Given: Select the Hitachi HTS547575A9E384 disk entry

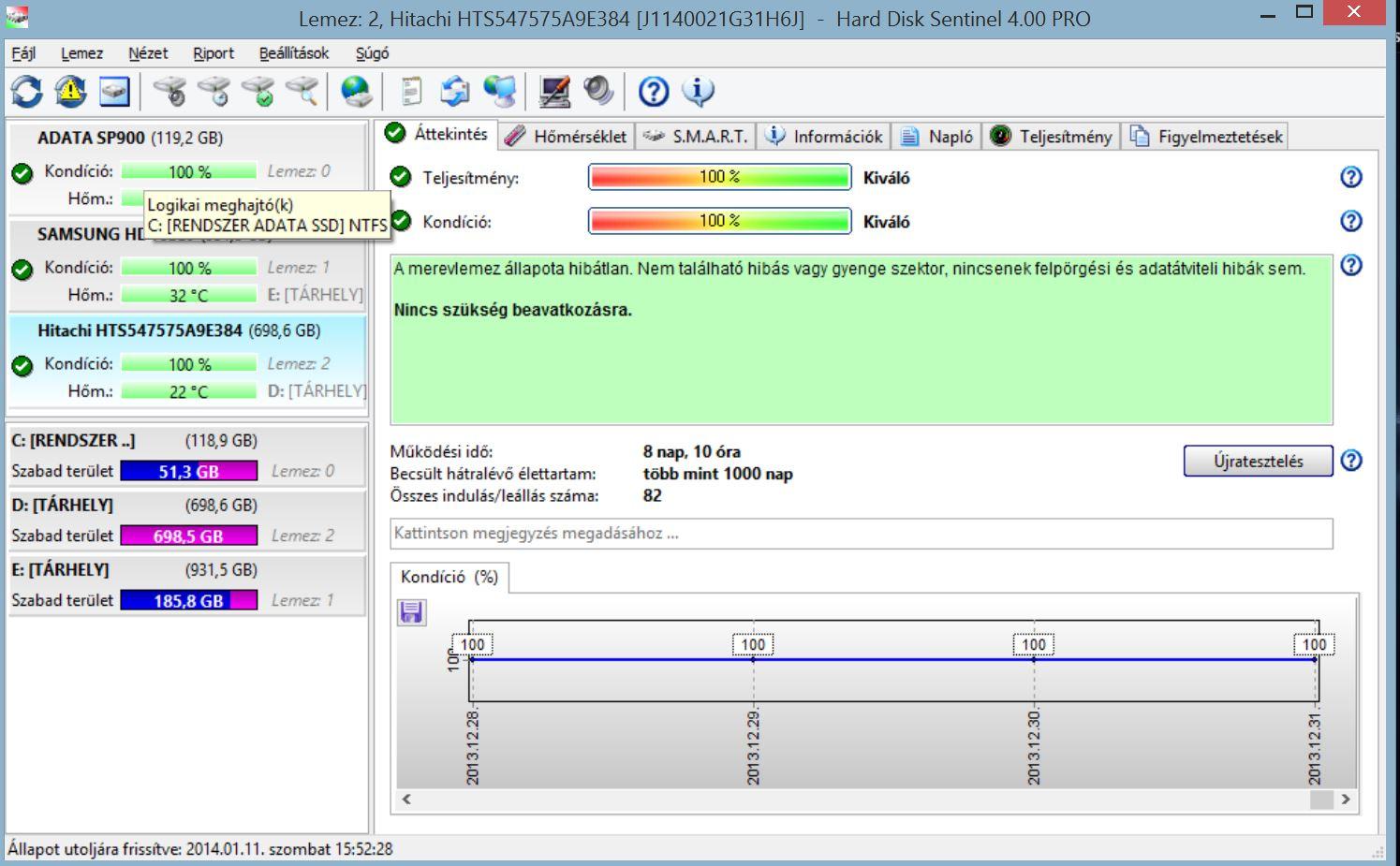Looking at the screenshot, I should point(187,364).
